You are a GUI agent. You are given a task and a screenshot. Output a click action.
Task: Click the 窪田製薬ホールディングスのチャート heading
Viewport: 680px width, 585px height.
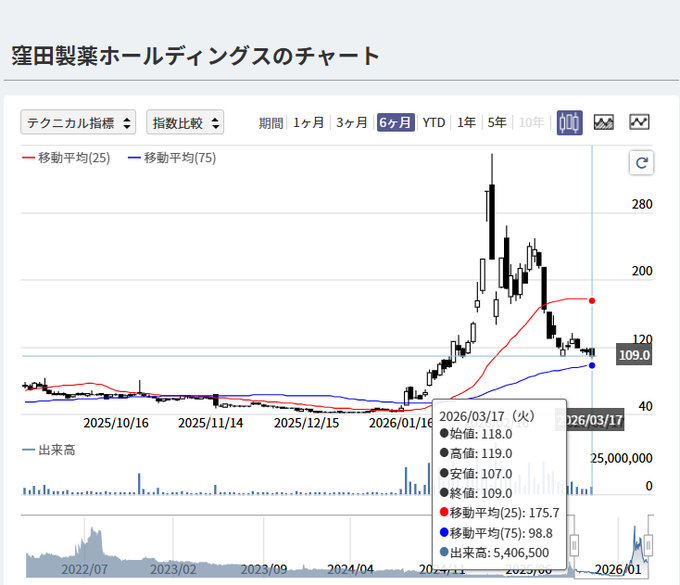[196, 56]
